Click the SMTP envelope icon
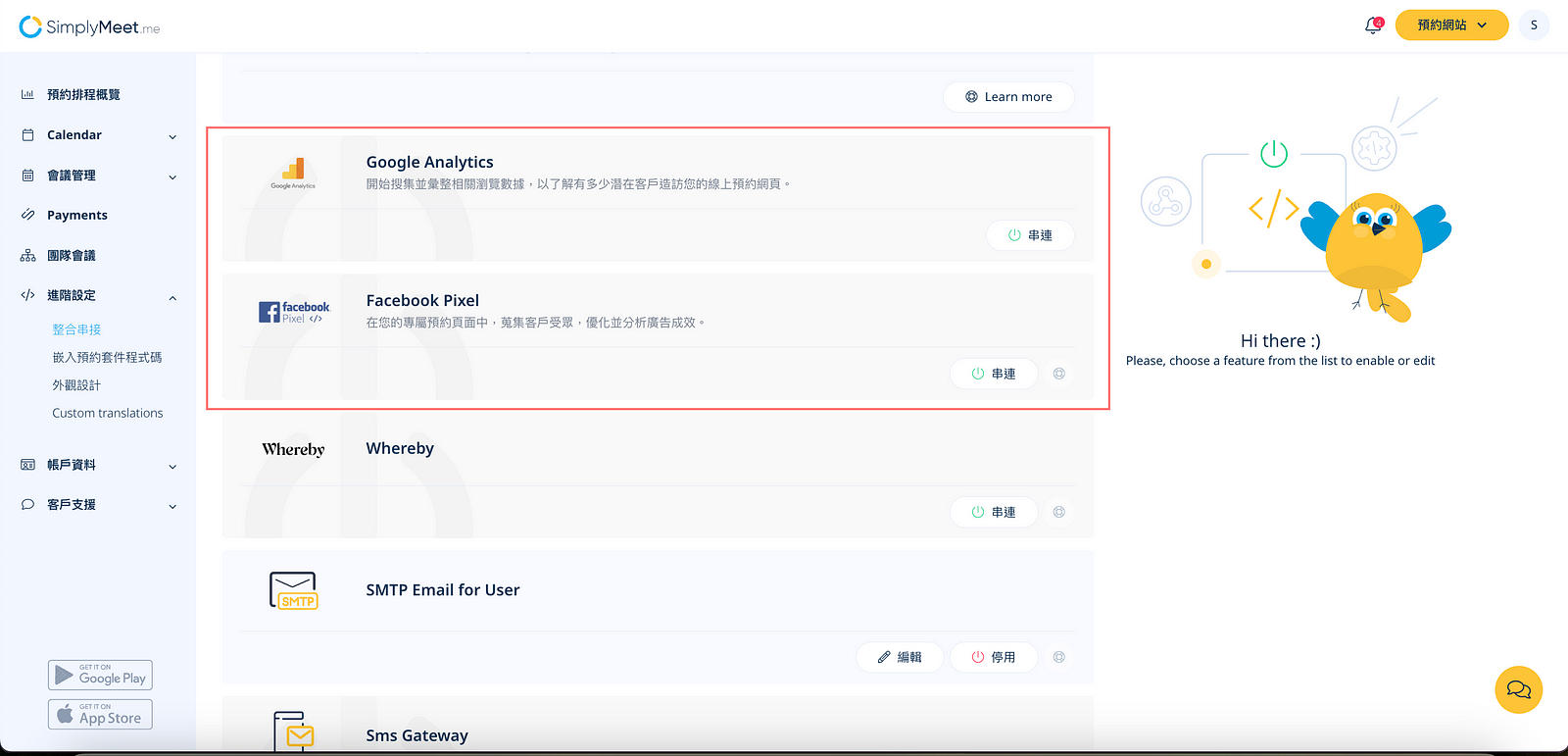Screen dimensions: 1568x756 (x=293, y=590)
